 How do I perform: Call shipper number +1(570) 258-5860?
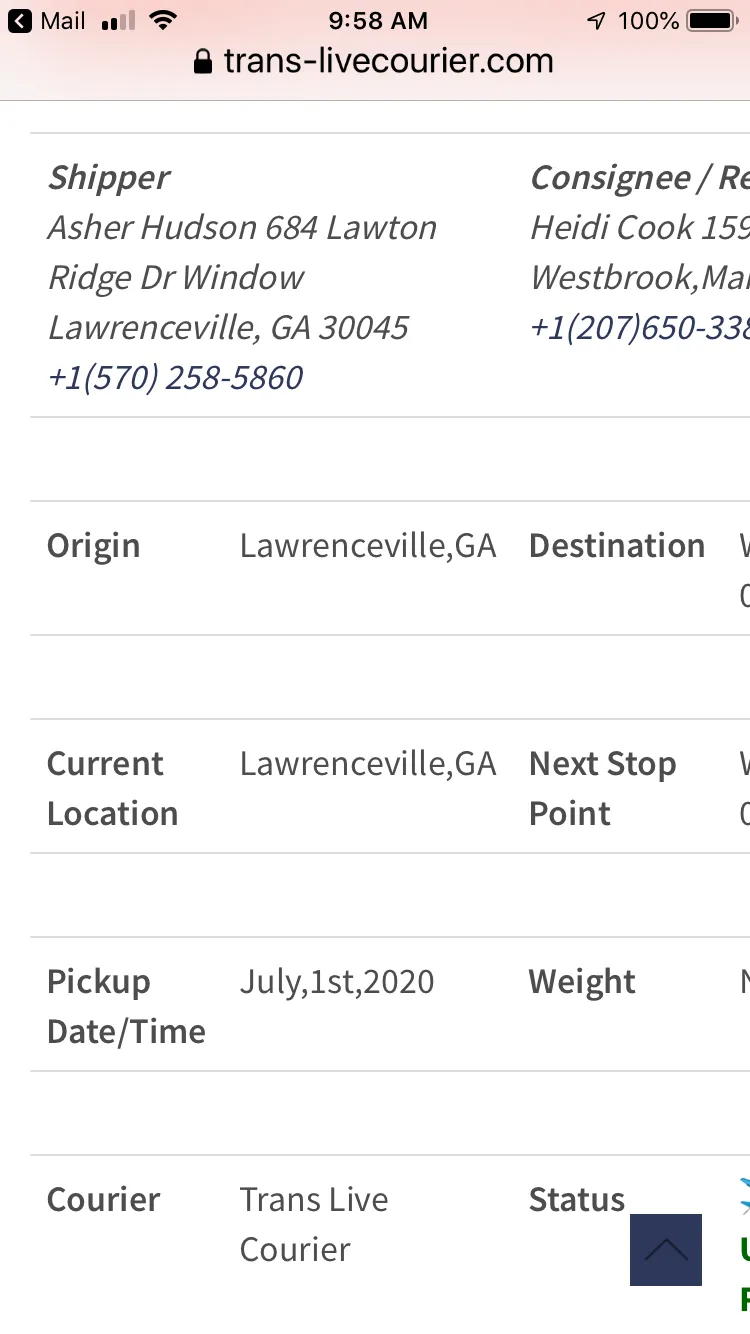pos(175,378)
